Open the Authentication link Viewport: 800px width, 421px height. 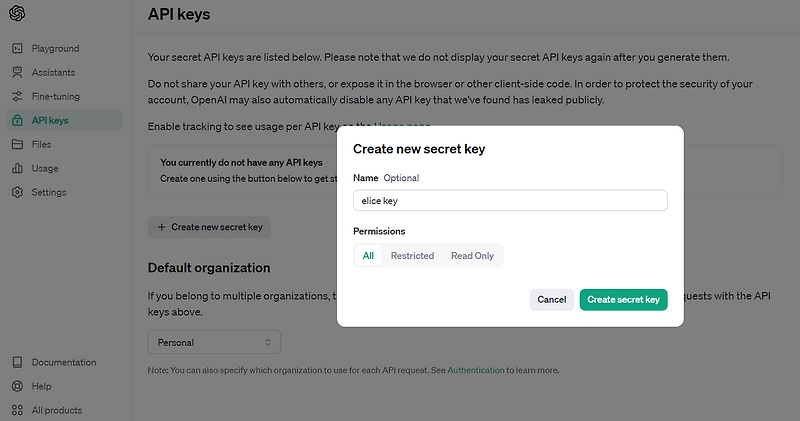tap(476, 370)
